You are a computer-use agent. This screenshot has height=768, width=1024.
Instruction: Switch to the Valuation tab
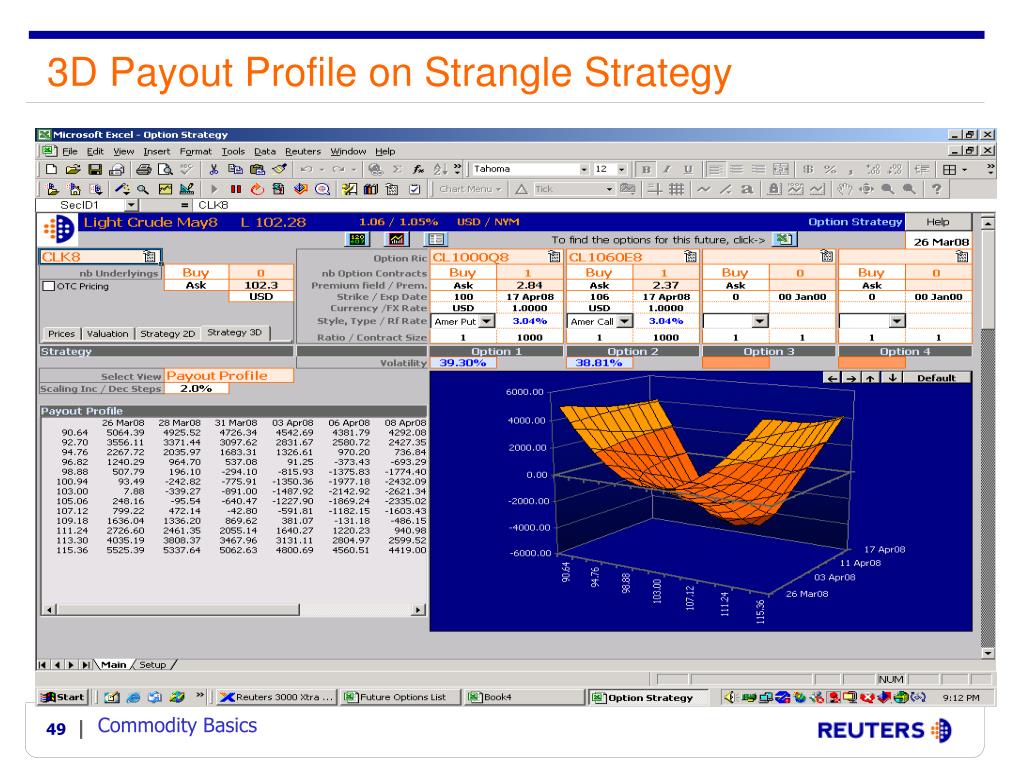[108, 334]
